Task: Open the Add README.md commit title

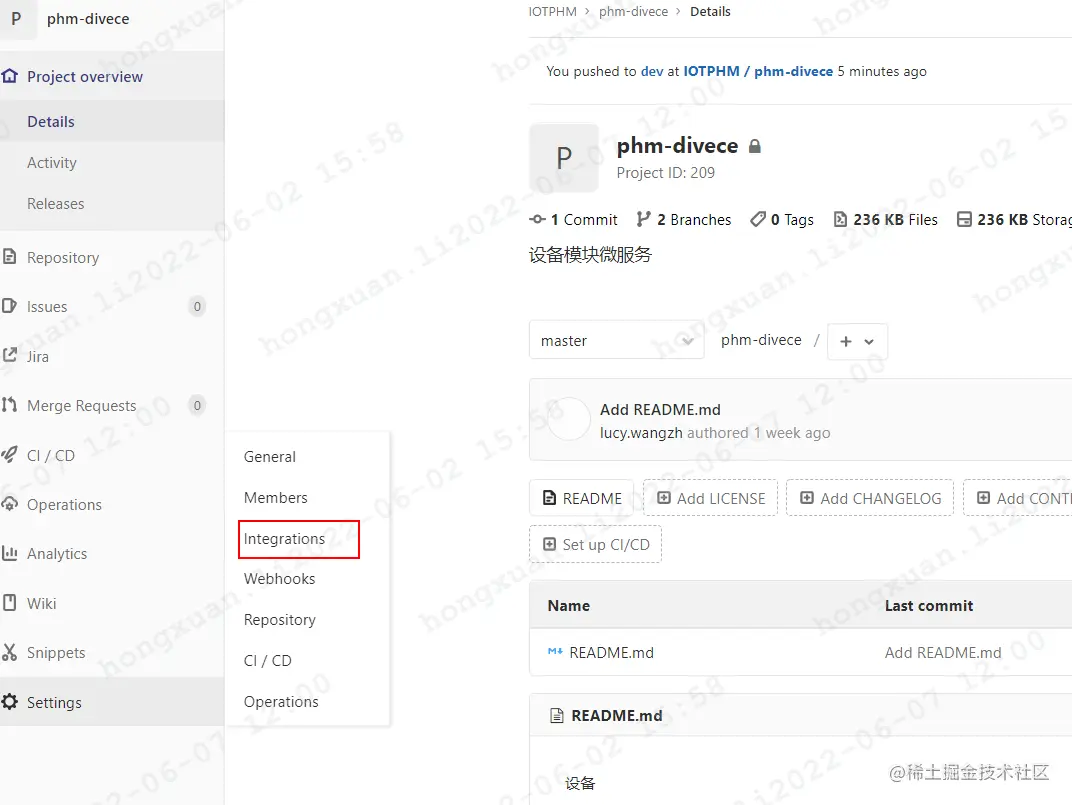Action: point(660,409)
